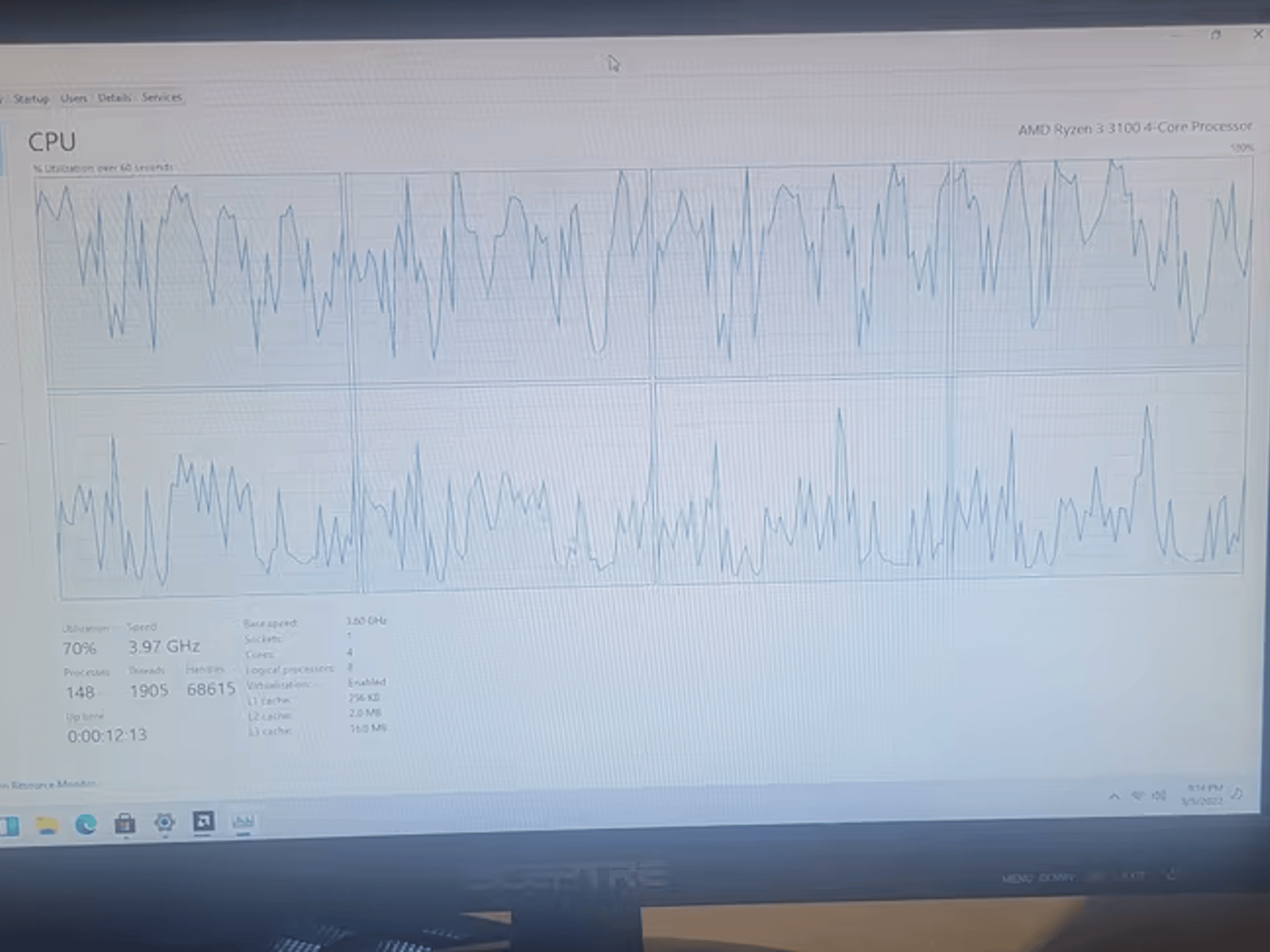Open the Settings gear on the taskbar
Image resolution: width=1270 pixels, height=952 pixels.
tap(164, 822)
